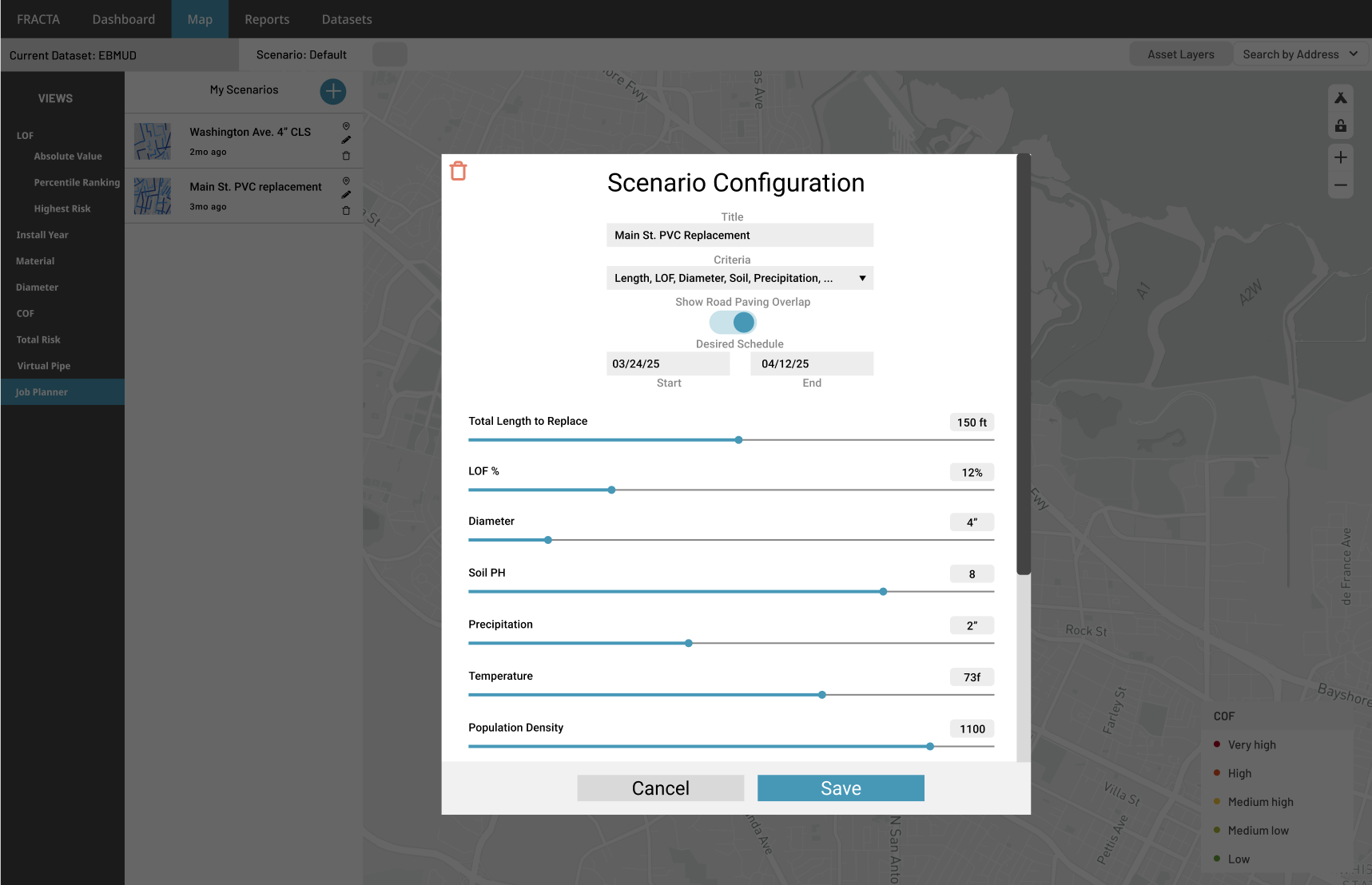Viewport: 1372px width, 885px height.
Task: Zoom out on the map
Action: tap(1341, 185)
